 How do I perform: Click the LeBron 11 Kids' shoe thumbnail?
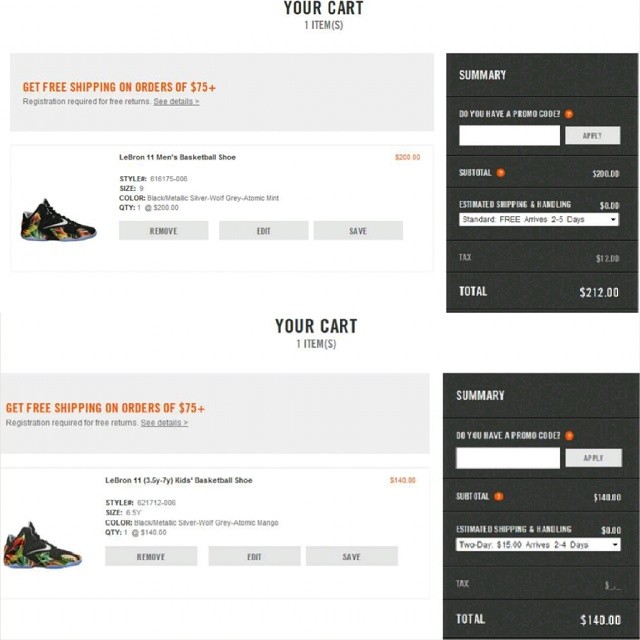pos(42,545)
